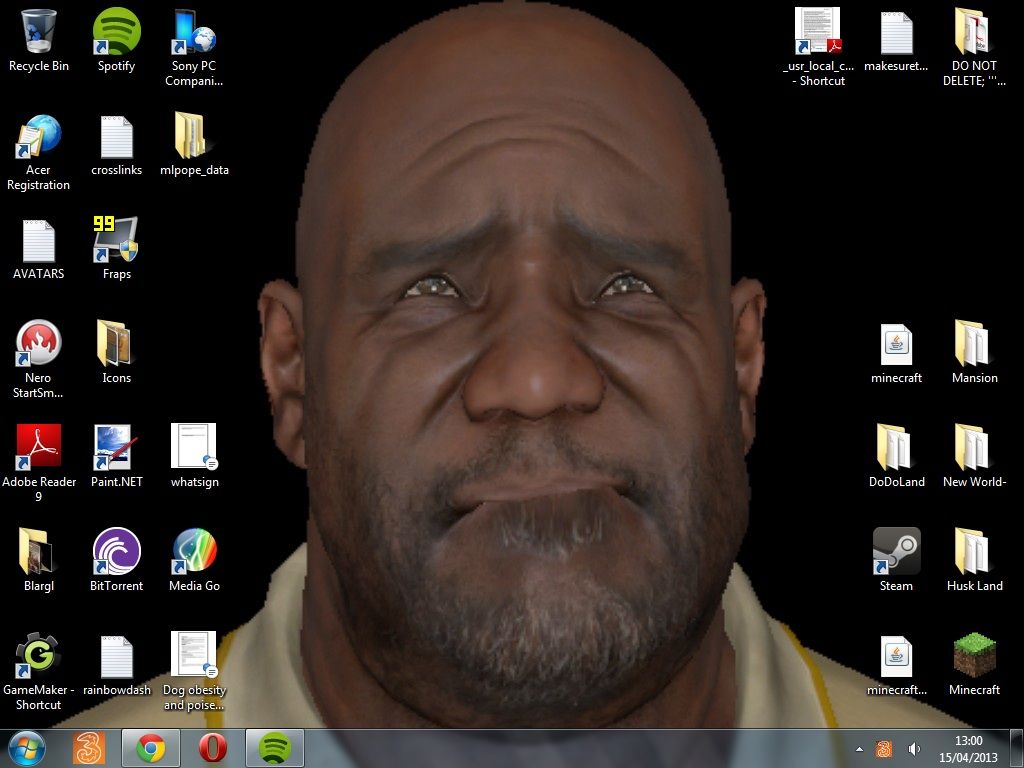
Task: Select the Nero StartSmart shortcut
Action: click(39, 360)
